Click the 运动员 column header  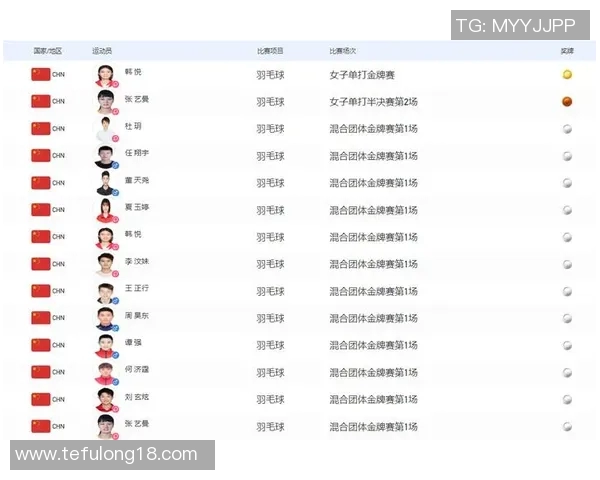(x=102, y=50)
